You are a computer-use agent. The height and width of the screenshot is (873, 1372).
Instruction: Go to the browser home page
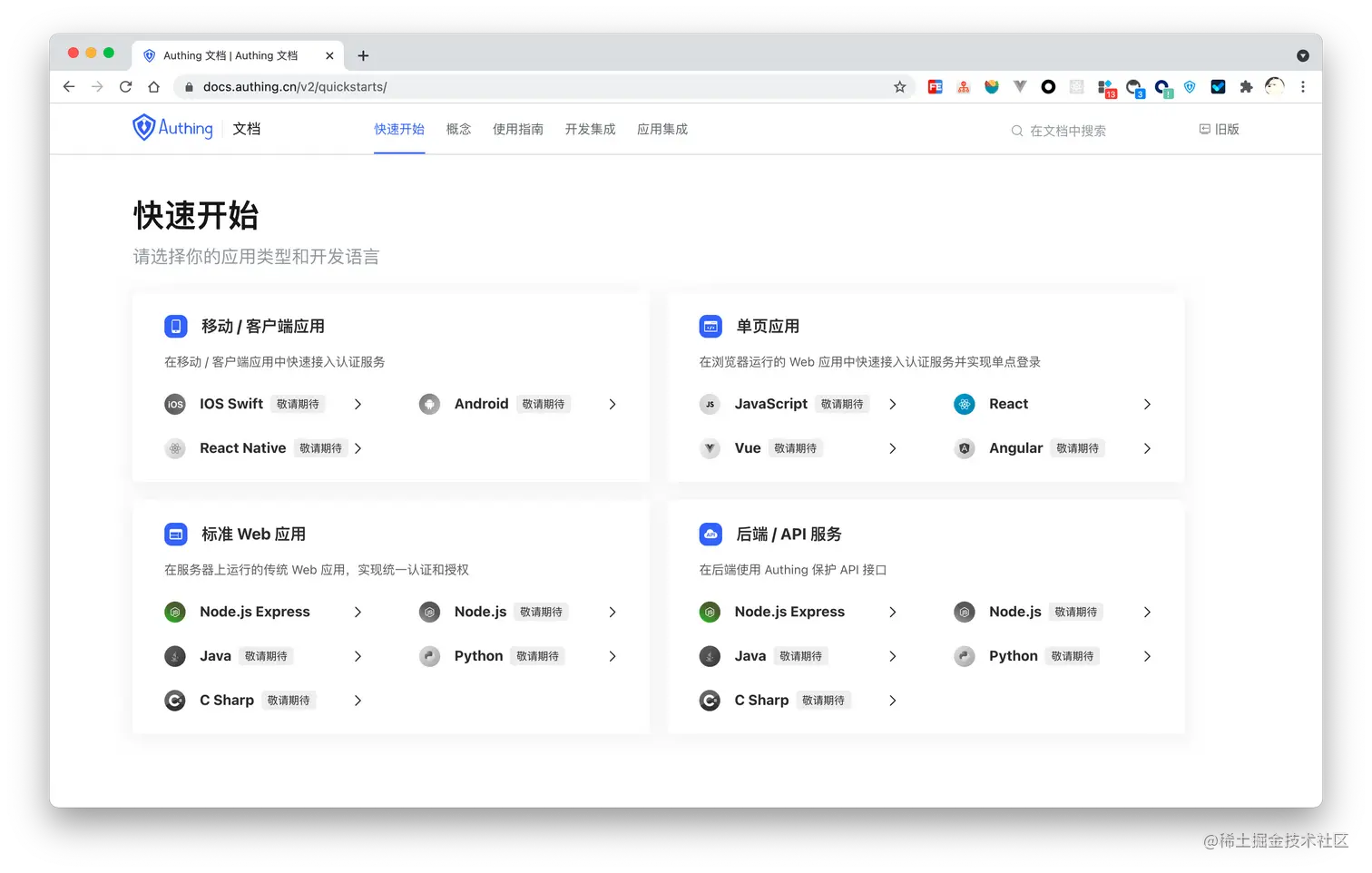coord(153,87)
